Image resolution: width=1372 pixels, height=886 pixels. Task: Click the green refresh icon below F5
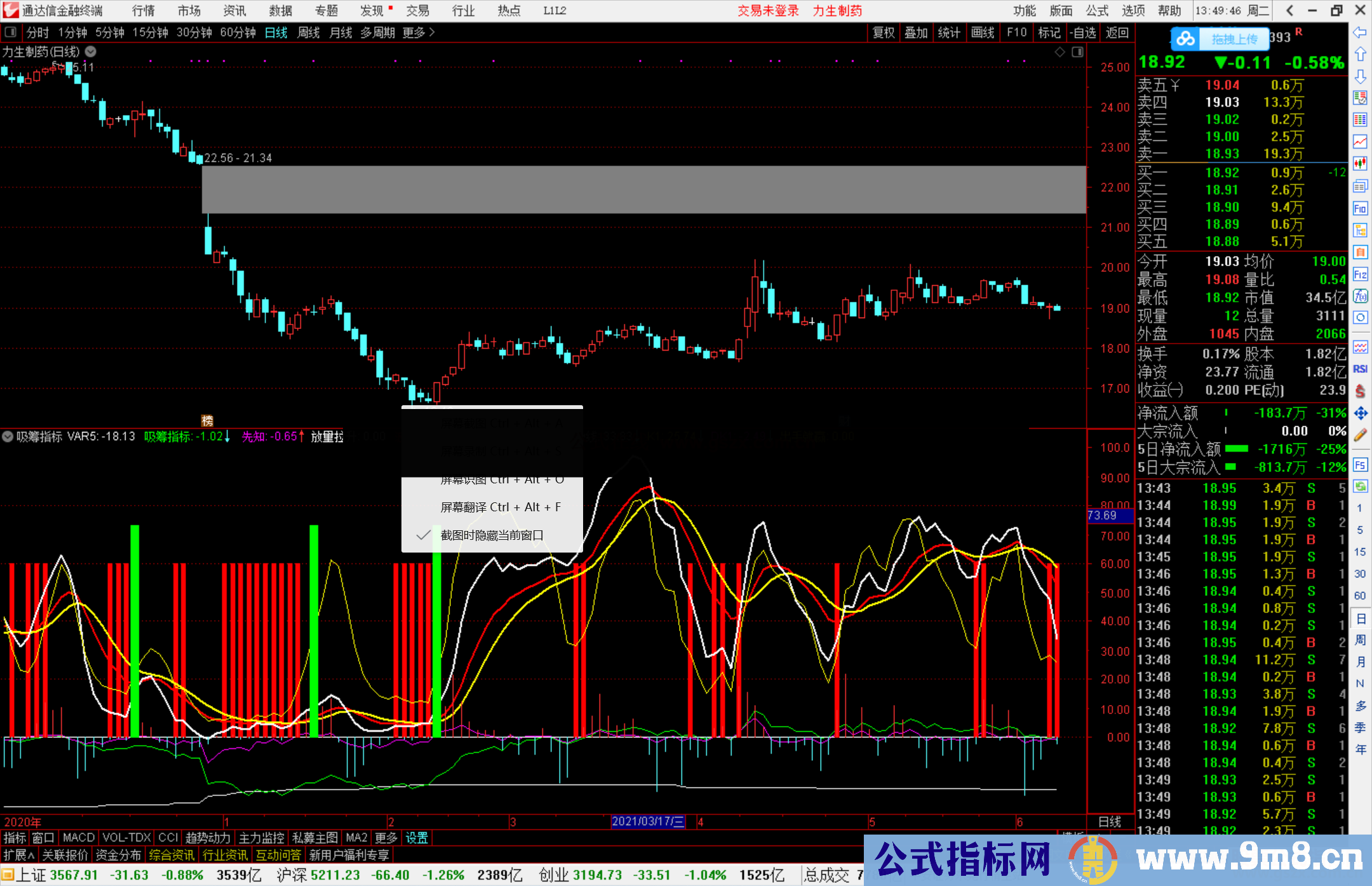click(1361, 485)
